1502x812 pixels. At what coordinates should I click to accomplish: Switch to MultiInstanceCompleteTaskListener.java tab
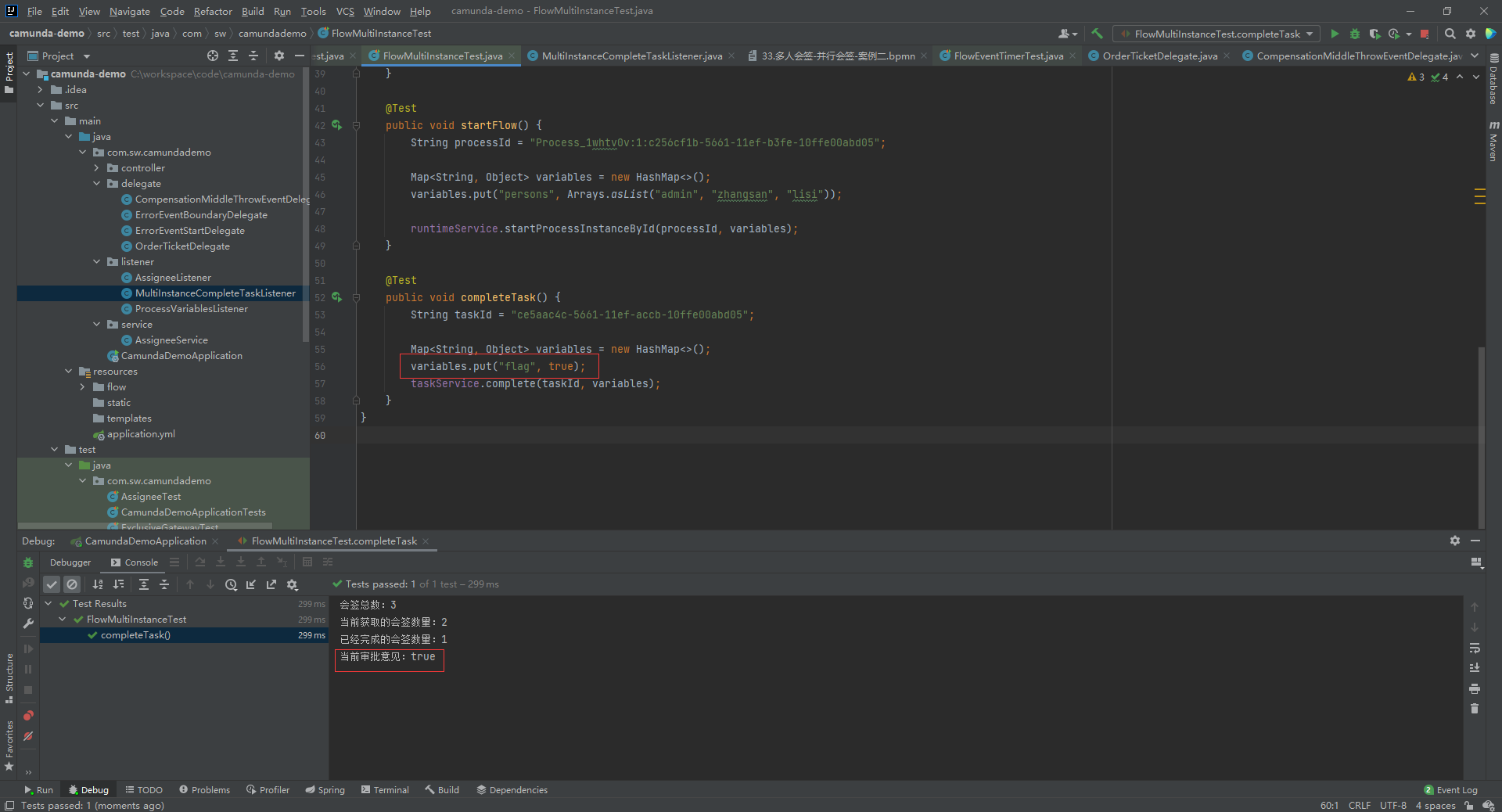click(x=631, y=56)
